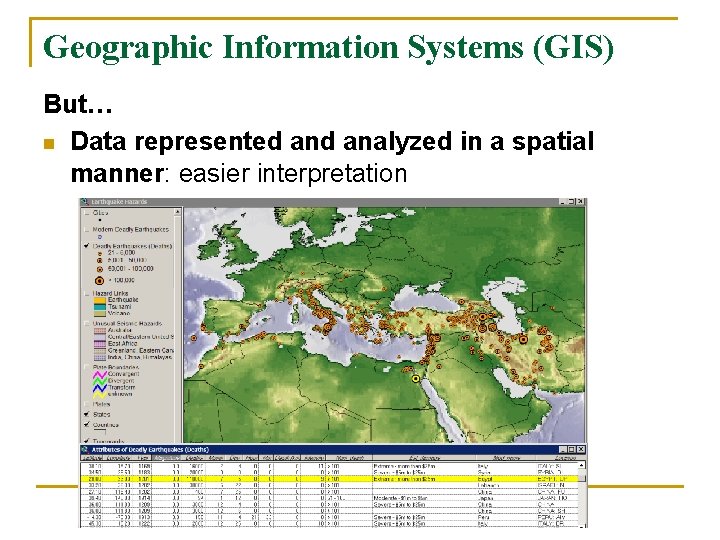Click the 'East Africa' legend label
Viewport: 720px width, 540px height.
click(123, 343)
